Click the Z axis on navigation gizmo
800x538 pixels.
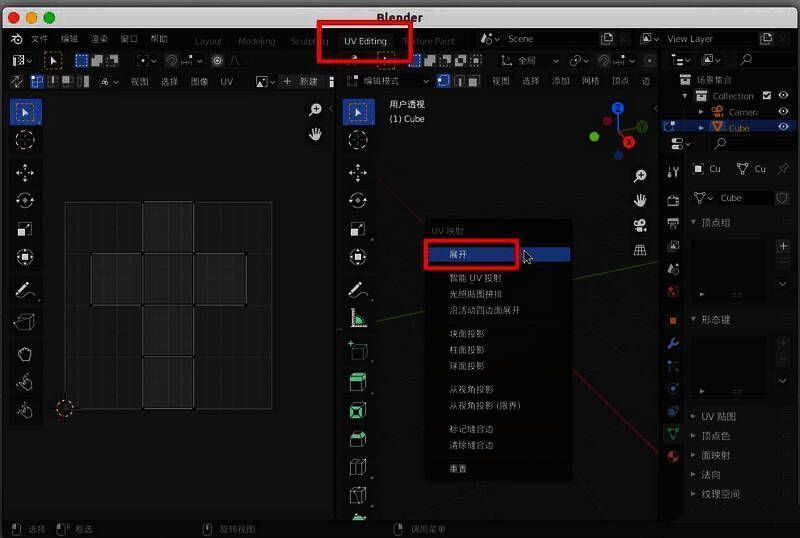617,108
